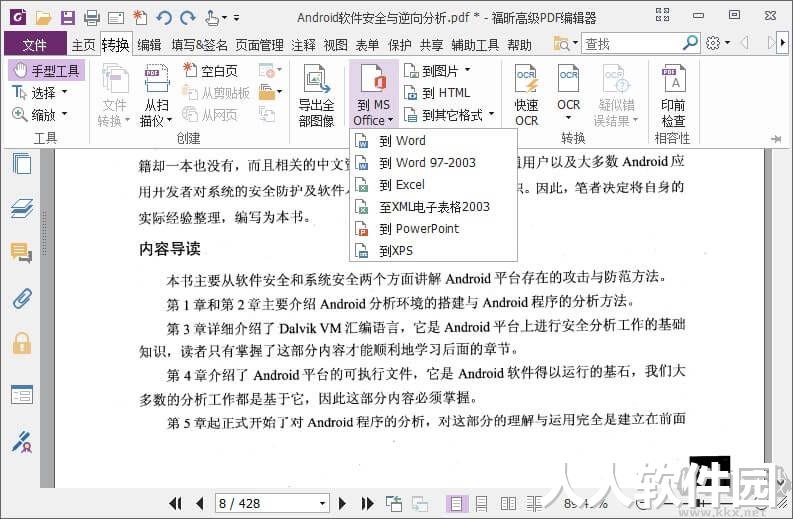The image size is (793, 519).
Task: Open the attachments paperclip panel
Action: click(22, 298)
